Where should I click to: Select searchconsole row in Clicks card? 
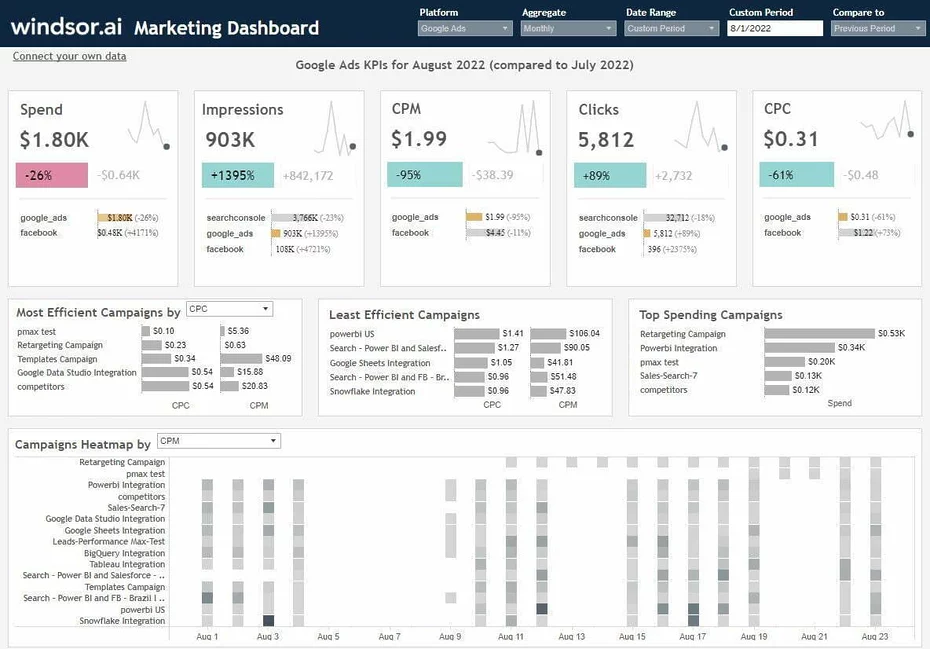[x=648, y=218]
